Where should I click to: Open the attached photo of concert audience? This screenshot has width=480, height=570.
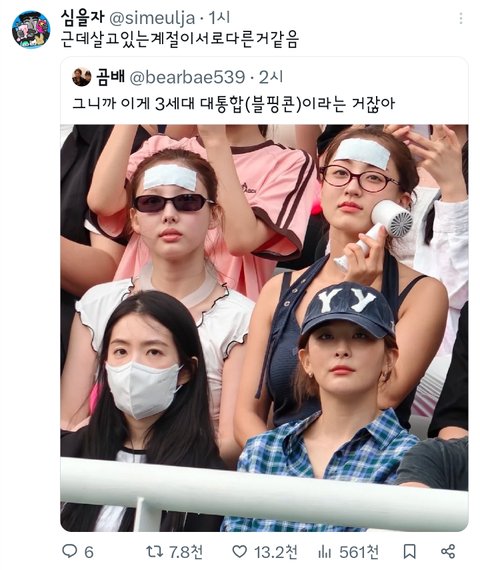[264, 328]
